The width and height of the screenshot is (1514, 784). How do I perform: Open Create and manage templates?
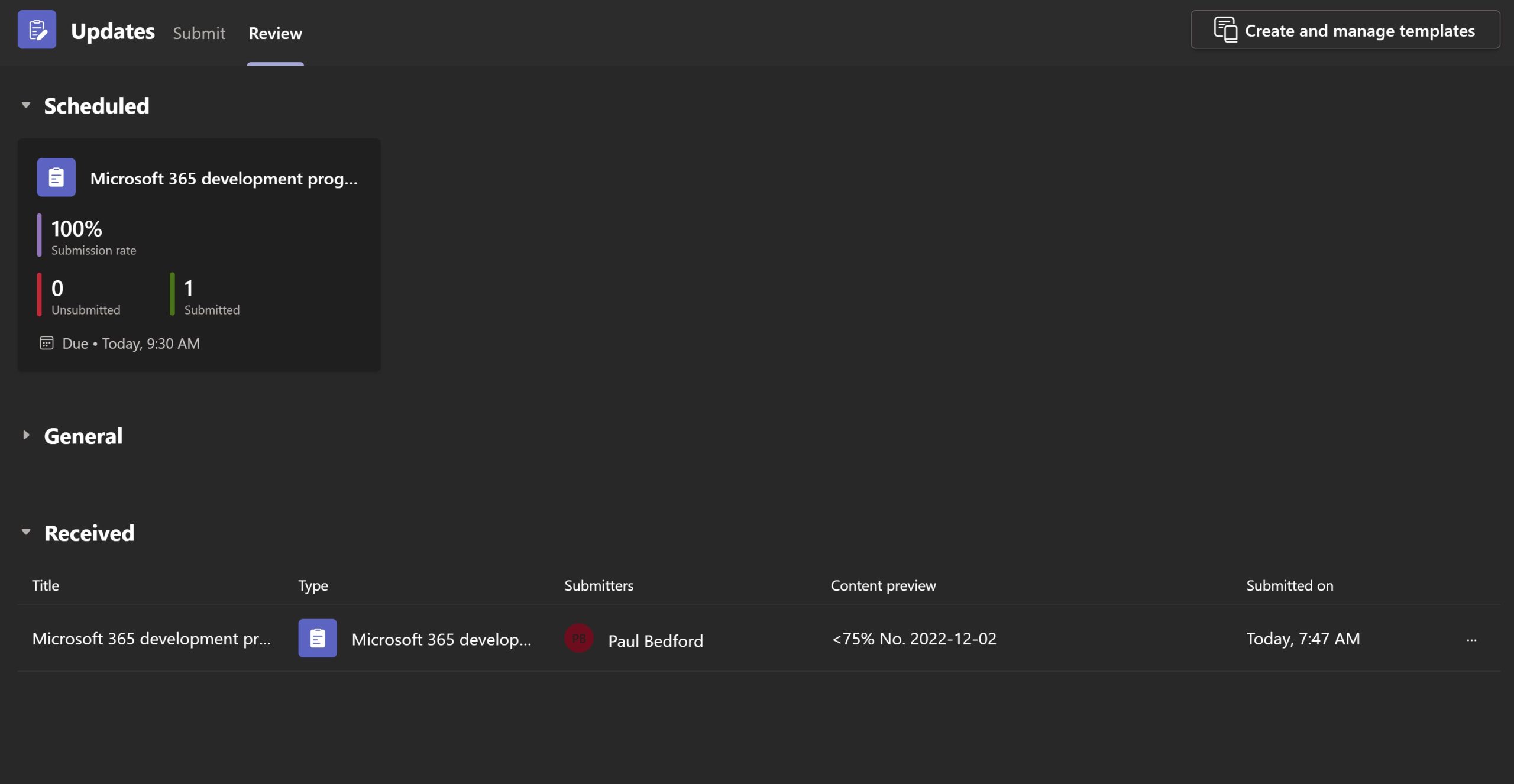pos(1345,29)
